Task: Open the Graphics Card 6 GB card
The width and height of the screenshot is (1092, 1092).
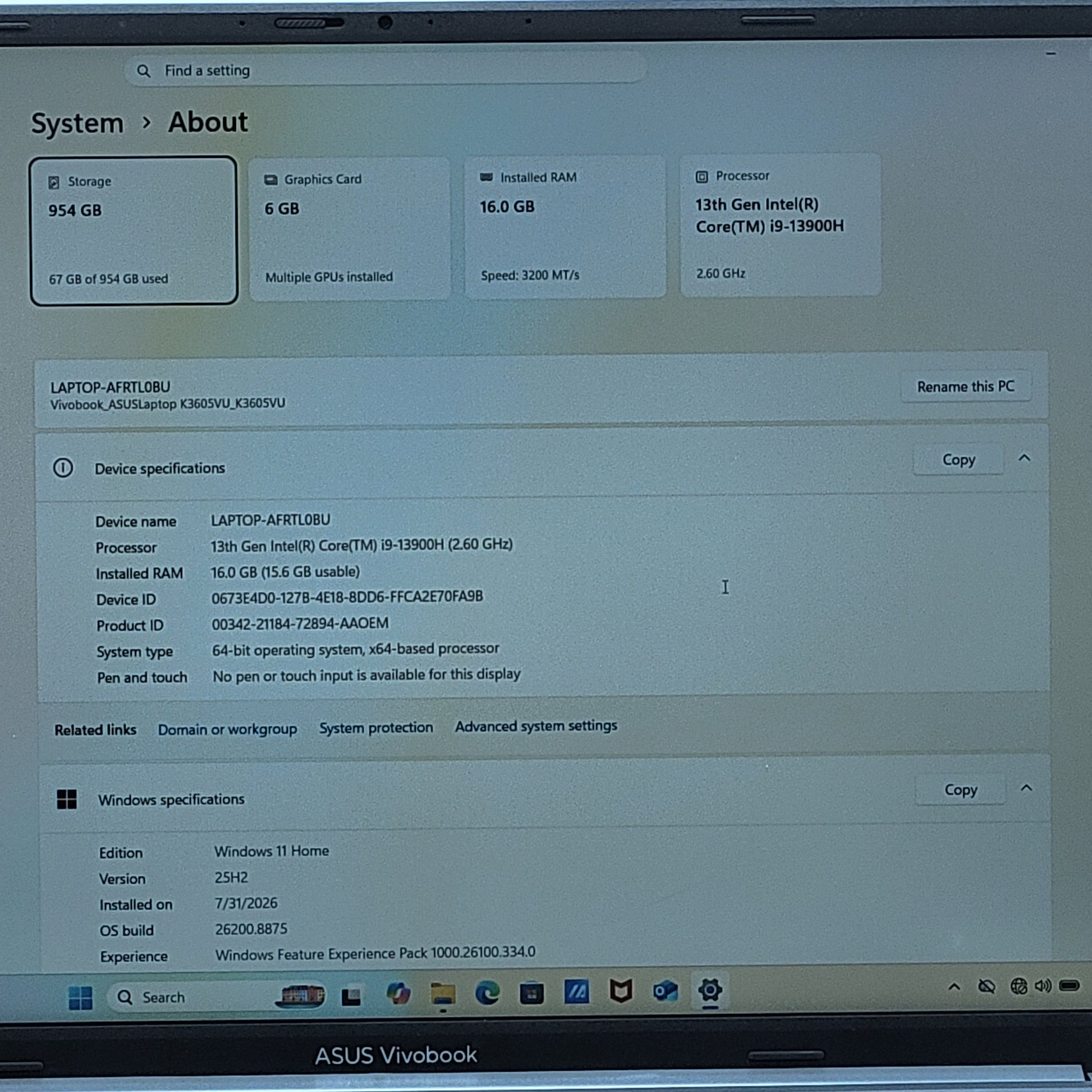Action: point(350,228)
